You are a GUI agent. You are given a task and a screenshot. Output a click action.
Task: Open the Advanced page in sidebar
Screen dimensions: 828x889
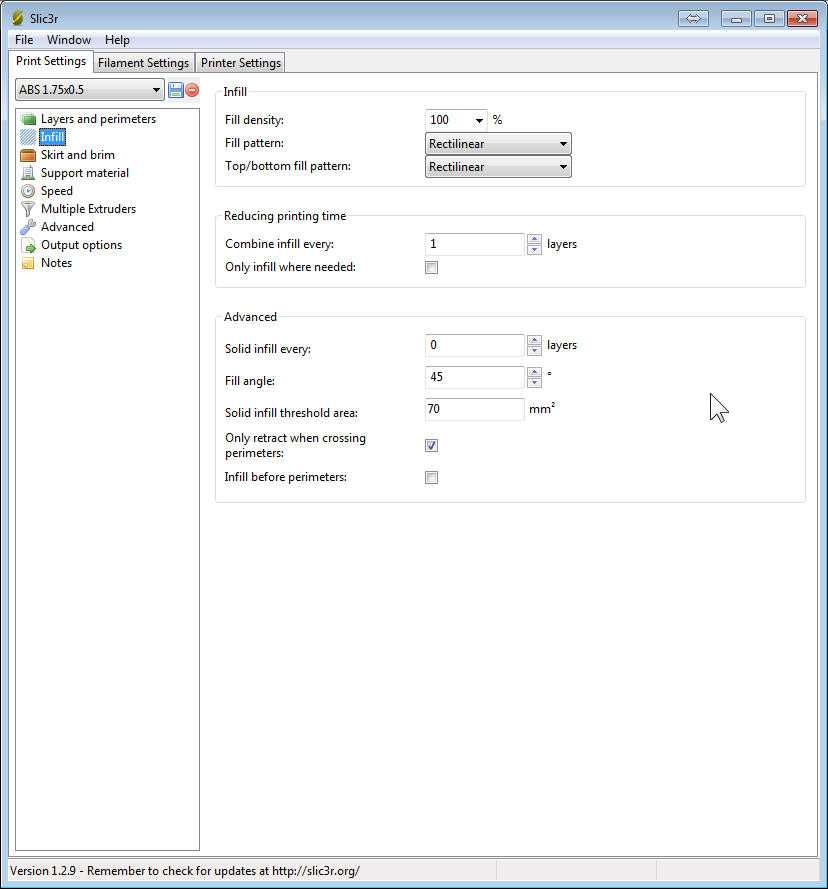(67, 227)
